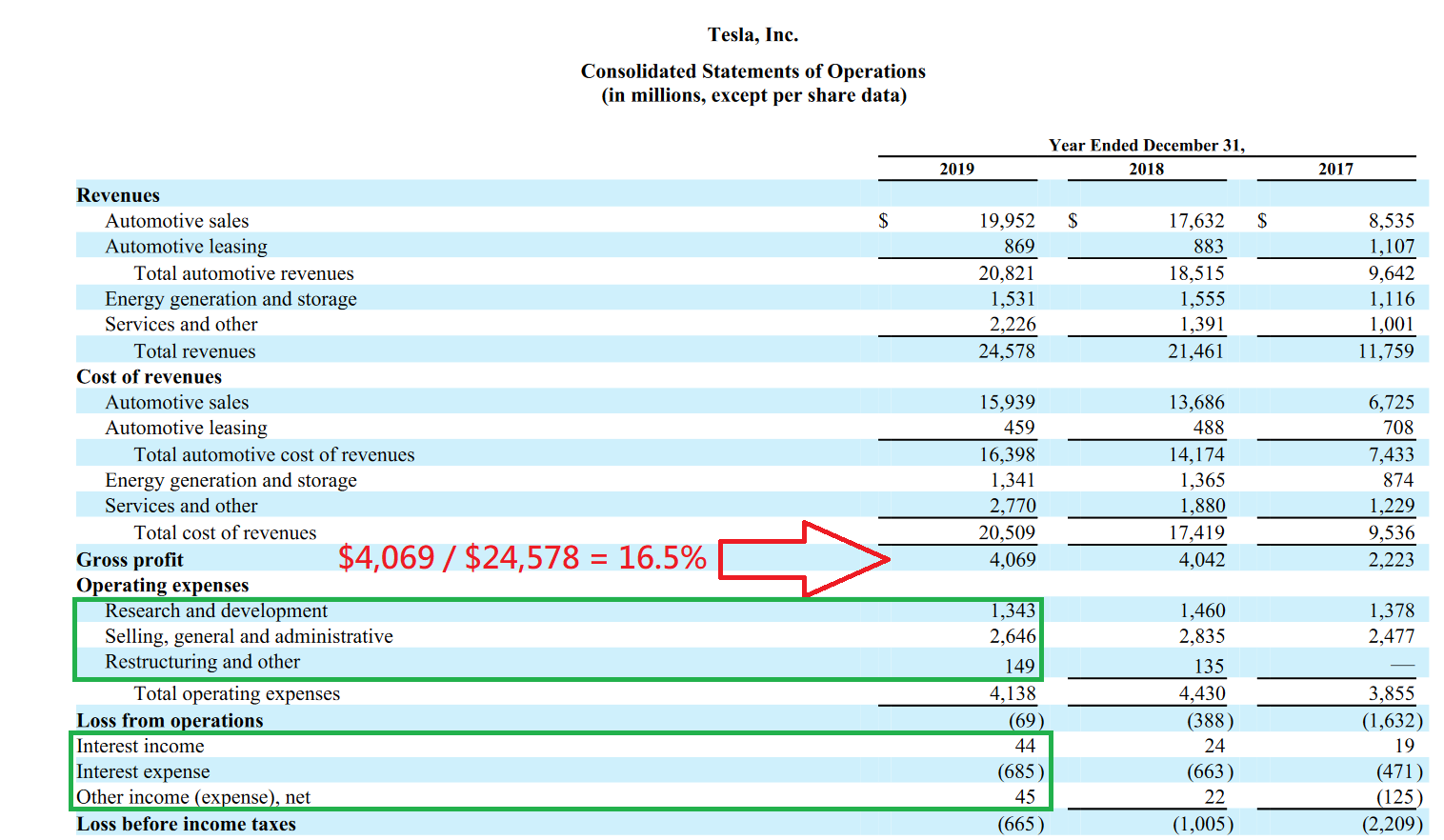Click the "Interest income" row label

click(140, 747)
